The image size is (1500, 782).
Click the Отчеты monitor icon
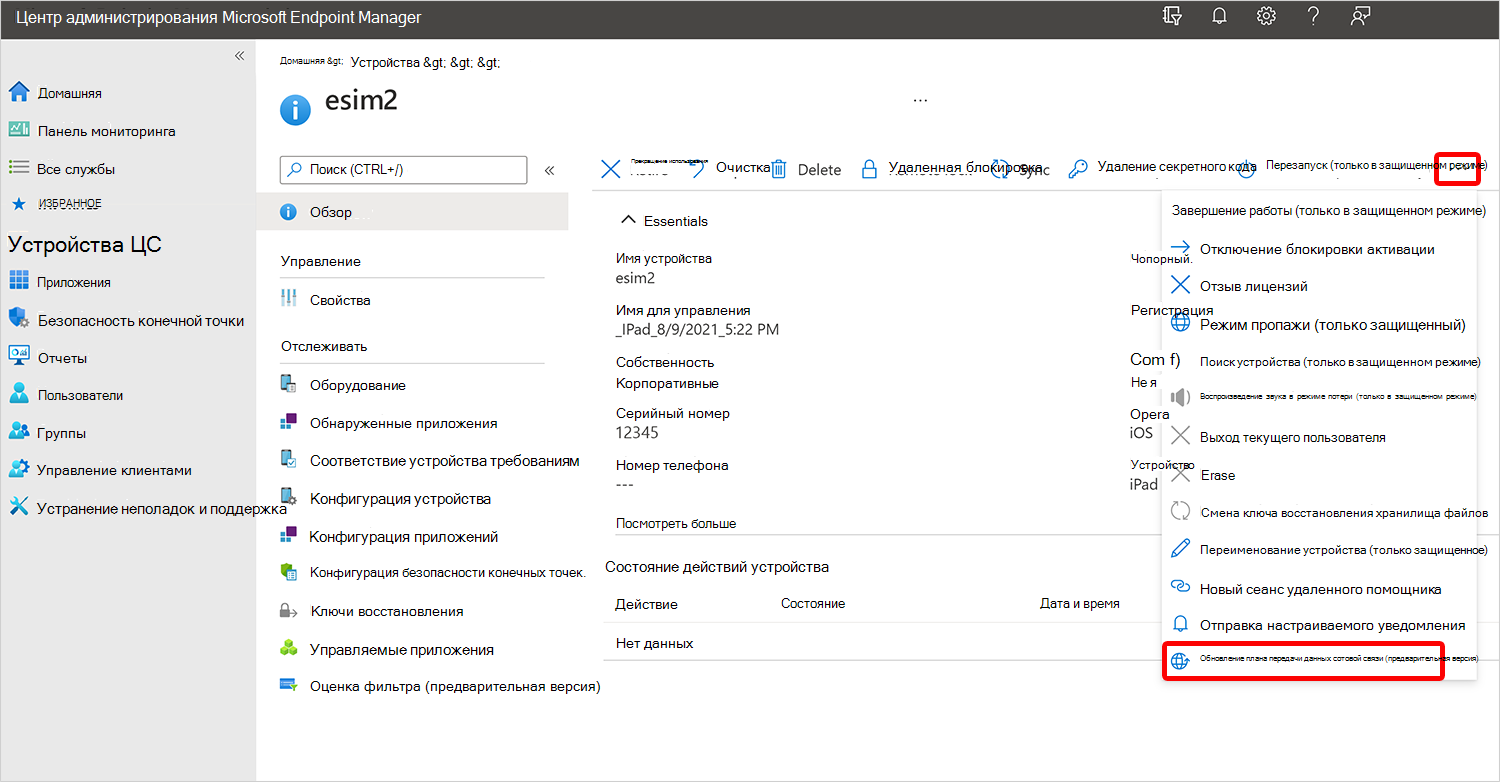(x=19, y=356)
